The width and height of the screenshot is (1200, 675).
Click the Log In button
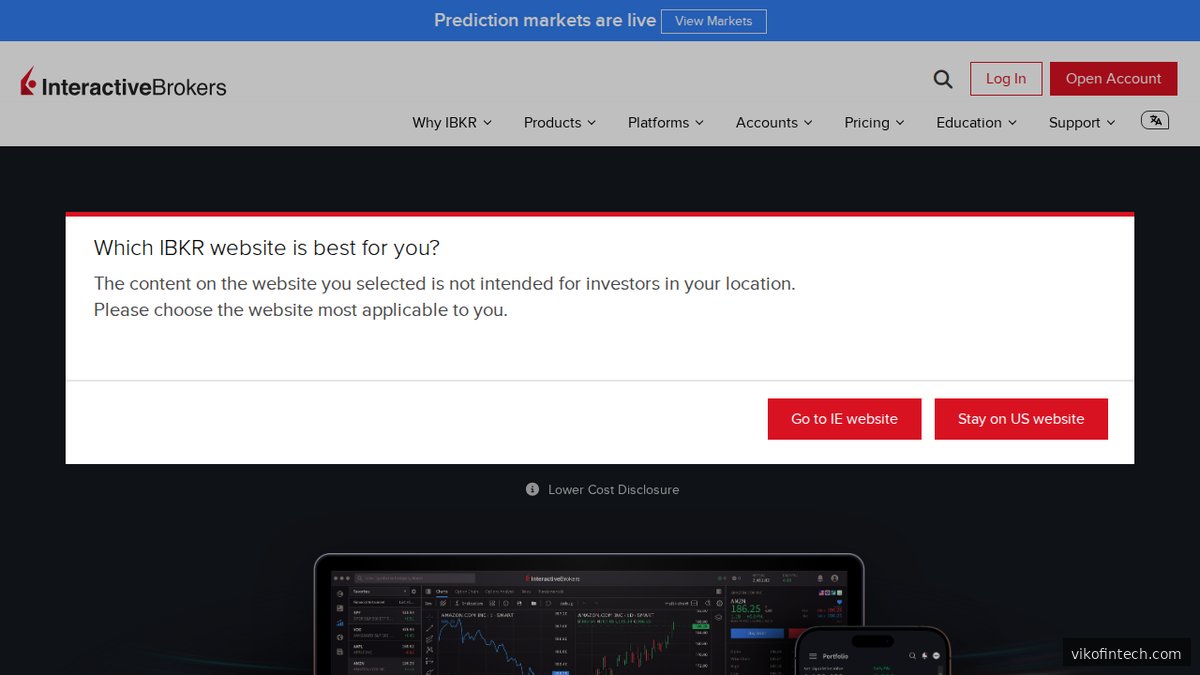click(1006, 78)
